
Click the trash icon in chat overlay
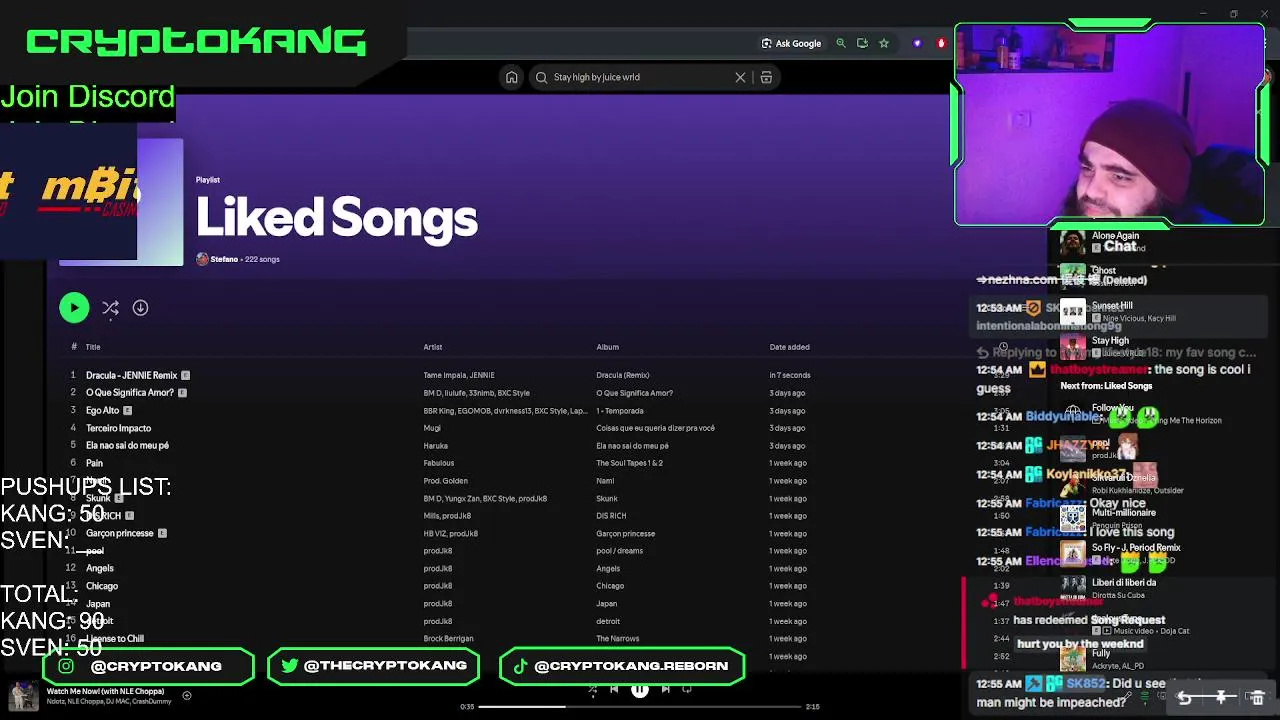click(x=1257, y=697)
